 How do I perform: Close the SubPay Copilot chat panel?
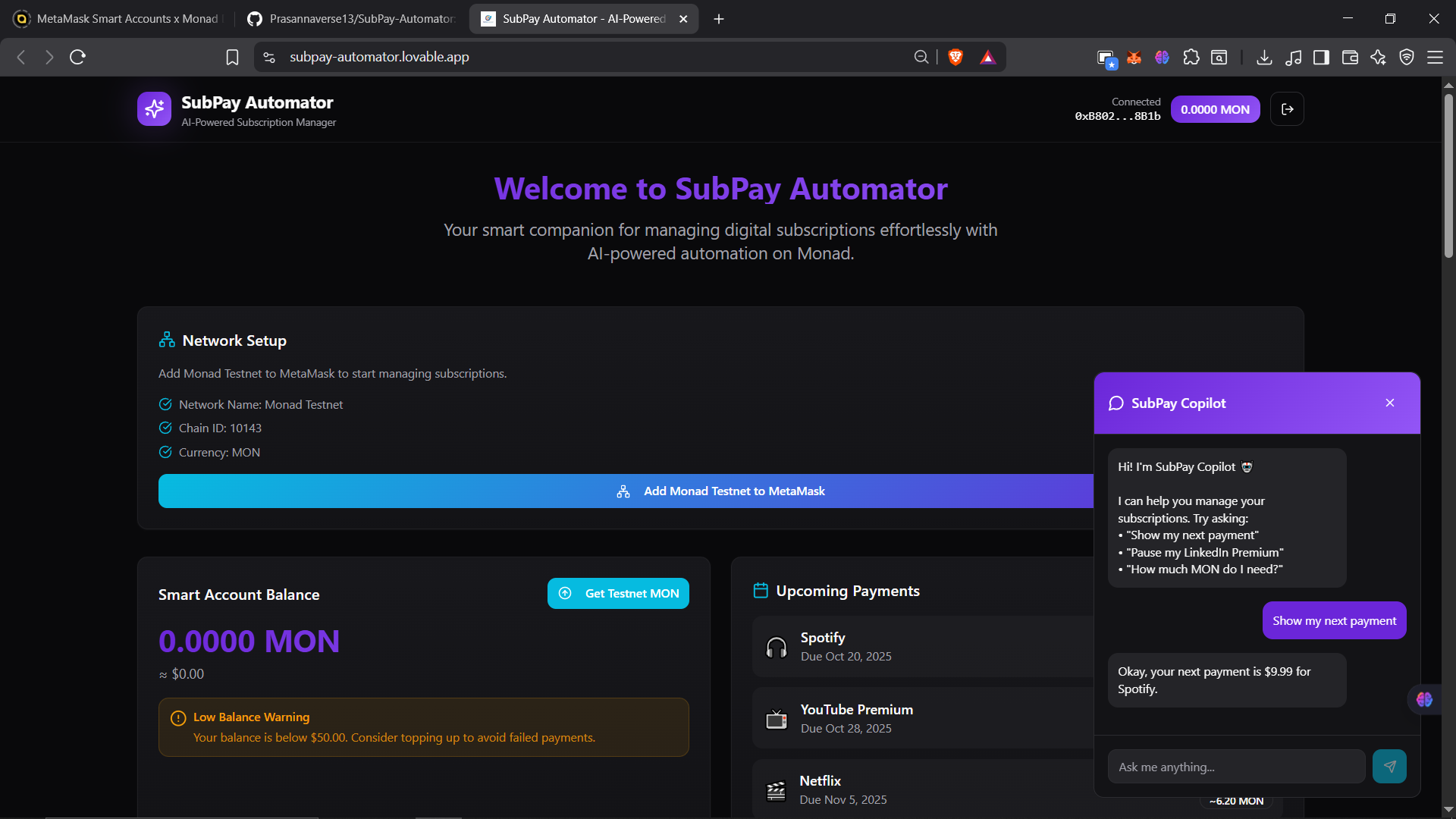click(x=1389, y=403)
